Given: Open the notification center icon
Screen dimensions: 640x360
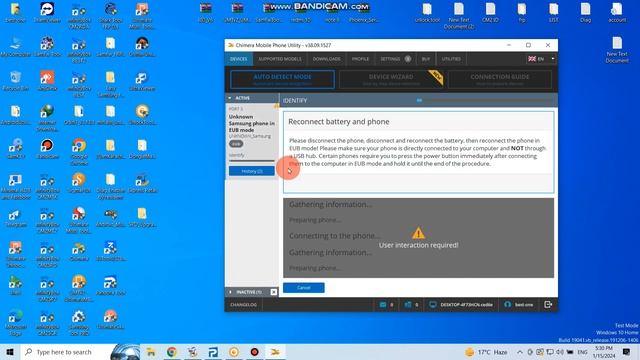Looking at the screenshot, I should pyautogui.click(x=626, y=352).
